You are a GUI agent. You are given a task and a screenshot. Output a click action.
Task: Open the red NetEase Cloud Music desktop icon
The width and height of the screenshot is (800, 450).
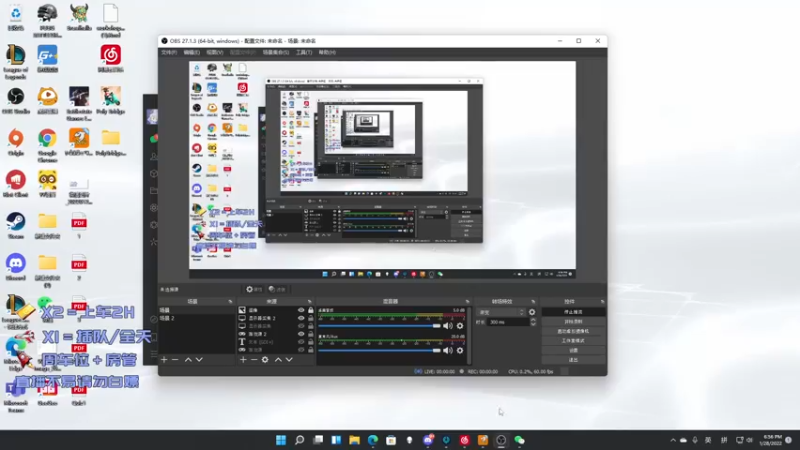(110, 58)
